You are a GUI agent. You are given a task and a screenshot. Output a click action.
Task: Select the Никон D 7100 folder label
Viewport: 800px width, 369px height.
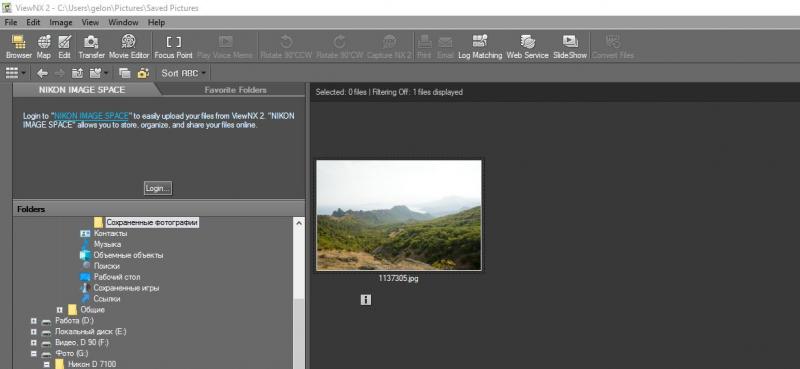click(x=92, y=364)
